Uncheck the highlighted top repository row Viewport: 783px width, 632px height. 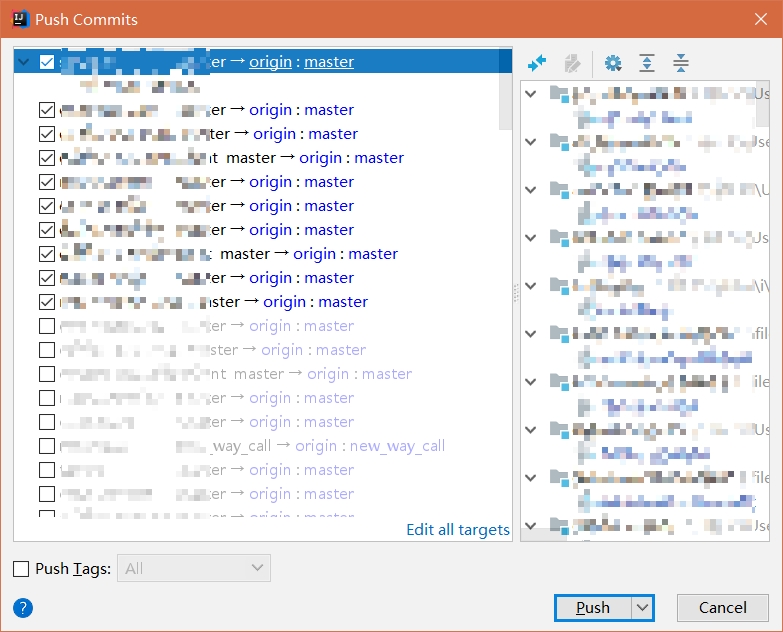coord(47,62)
